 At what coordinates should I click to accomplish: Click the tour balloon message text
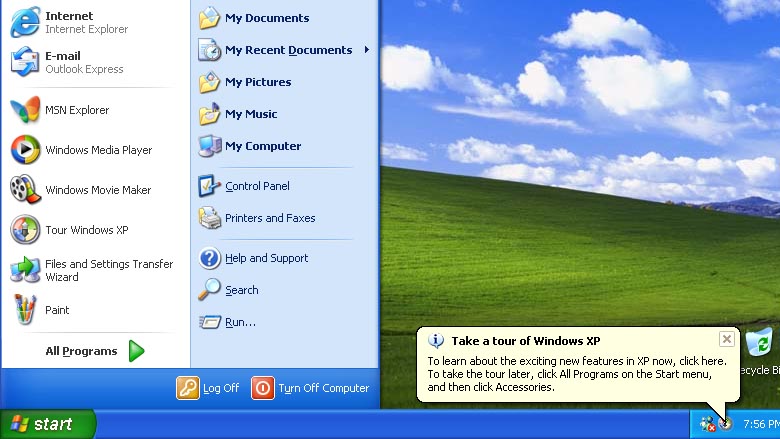577,374
